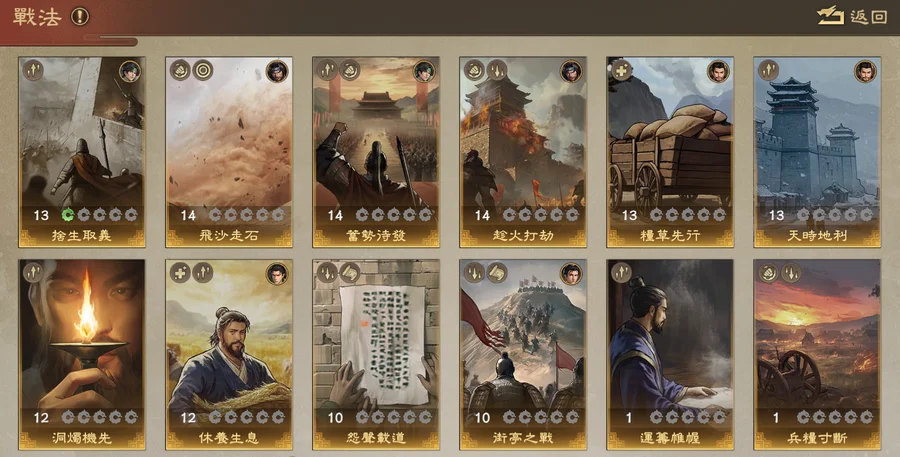This screenshot has height=457, width=900.
Task: Click the green star on the 捨生取義 card
Action: pos(68,215)
